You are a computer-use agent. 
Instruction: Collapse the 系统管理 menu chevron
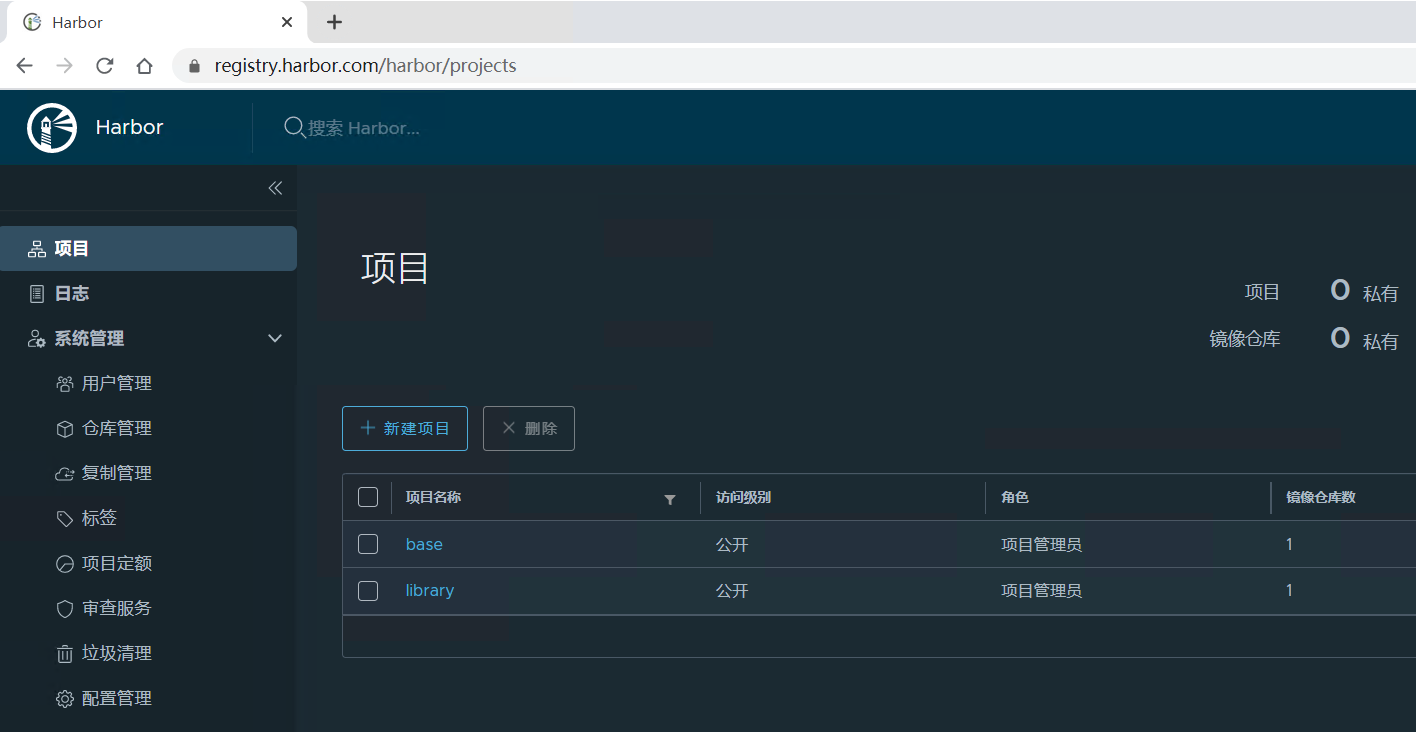point(274,338)
